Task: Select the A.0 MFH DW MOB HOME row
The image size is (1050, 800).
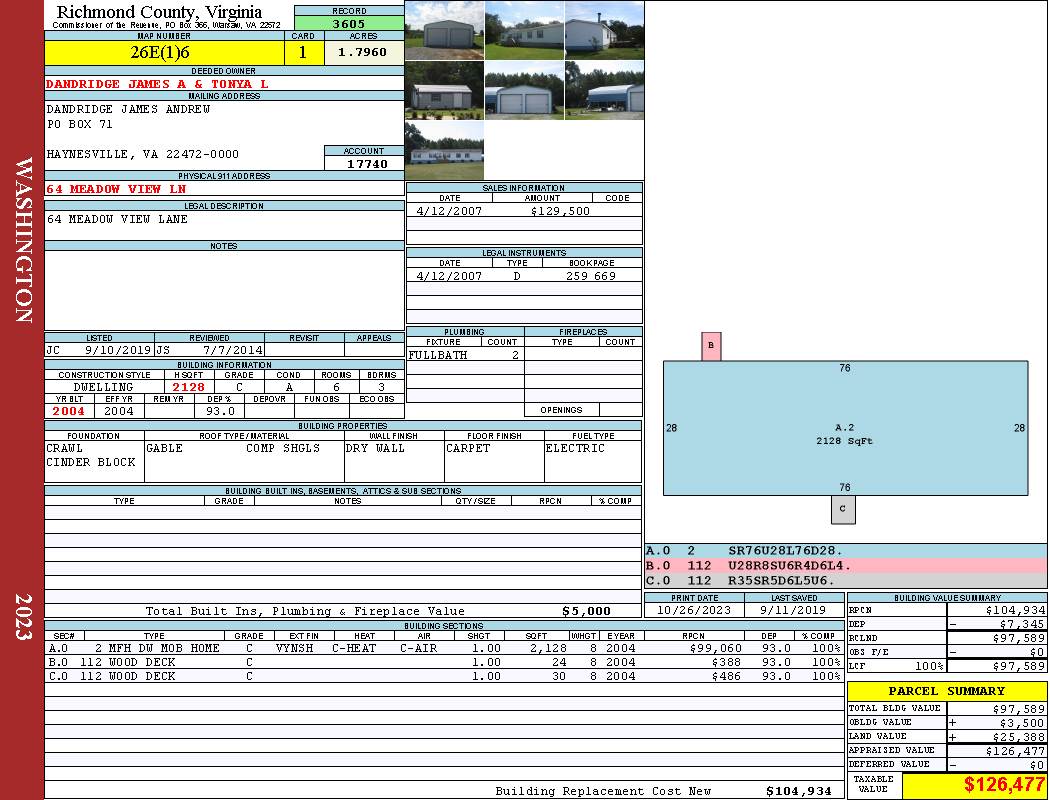Action: (x=444, y=648)
